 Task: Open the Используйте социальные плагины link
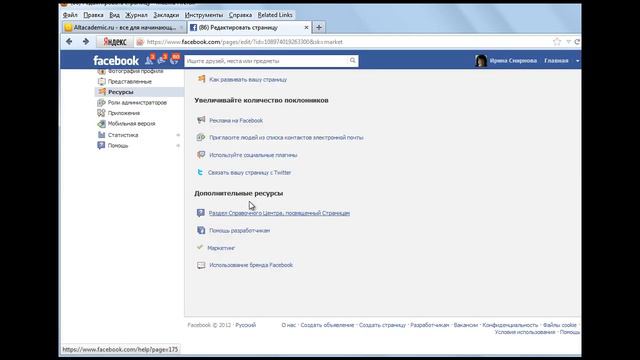(x=253, y=155)
